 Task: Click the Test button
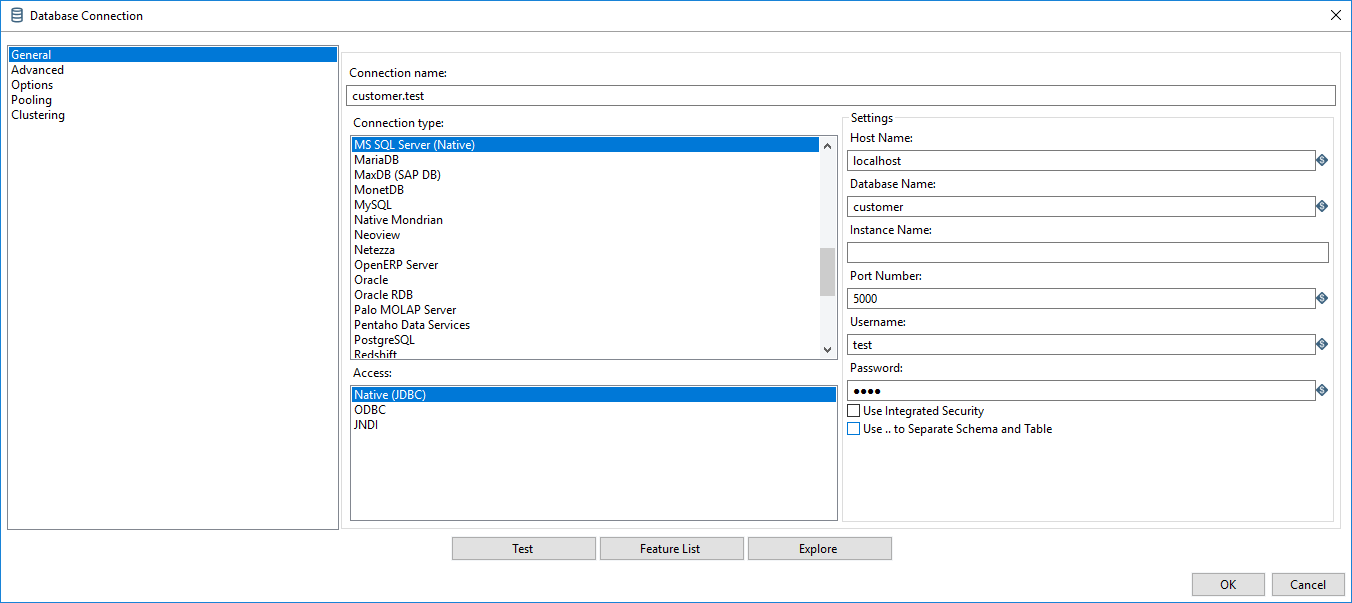pyautogui.click(x=523, y=548)
